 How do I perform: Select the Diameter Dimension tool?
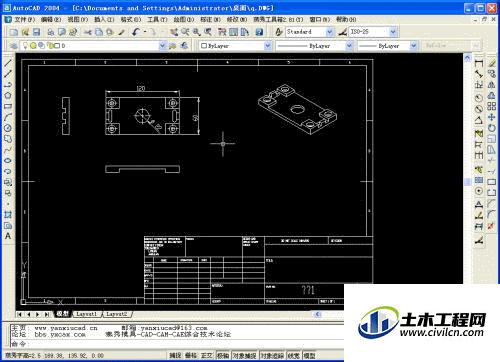[479, 109]
